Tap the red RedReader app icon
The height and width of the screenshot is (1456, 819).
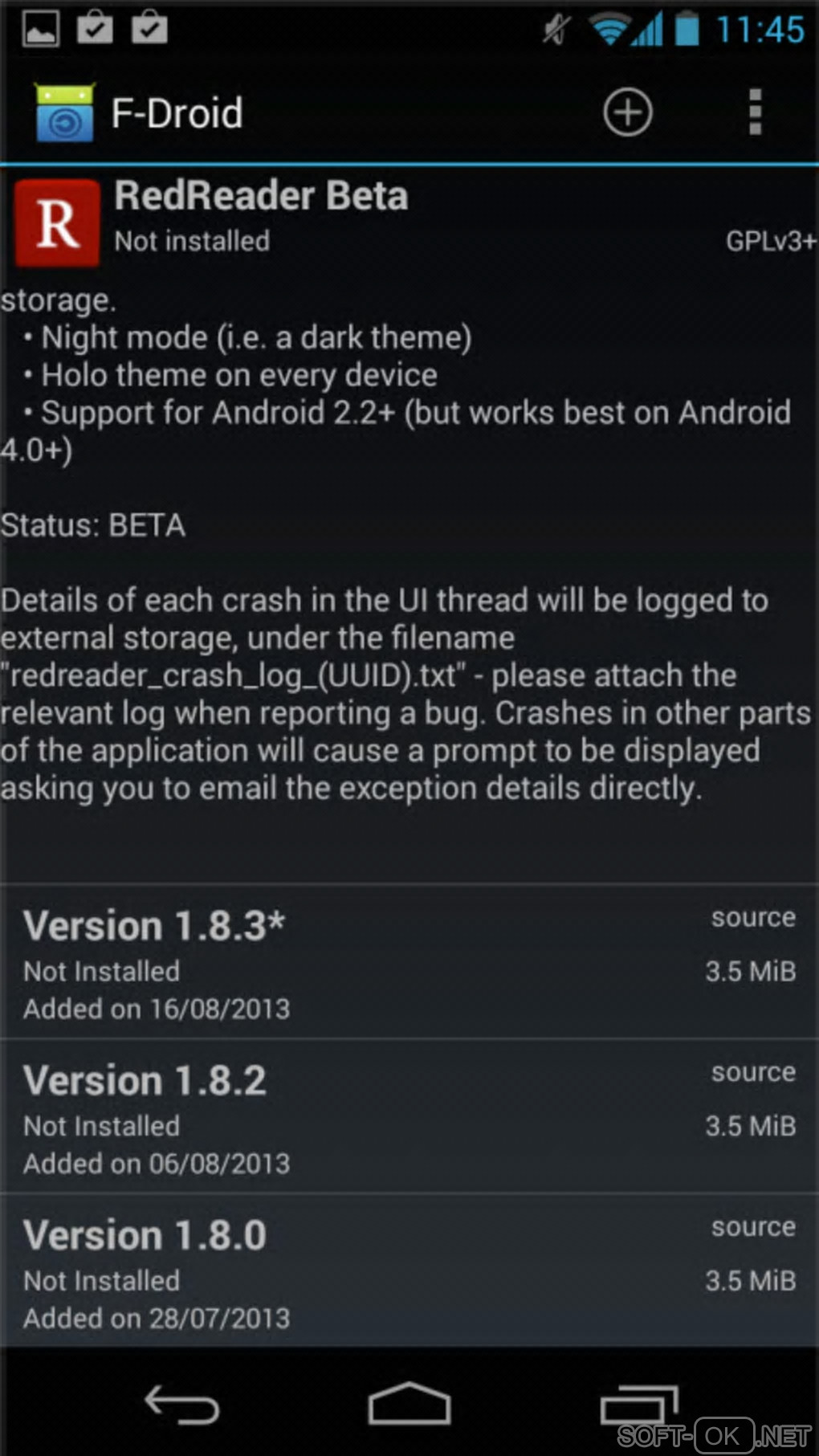pyautogui.click(x=58, y=222)
